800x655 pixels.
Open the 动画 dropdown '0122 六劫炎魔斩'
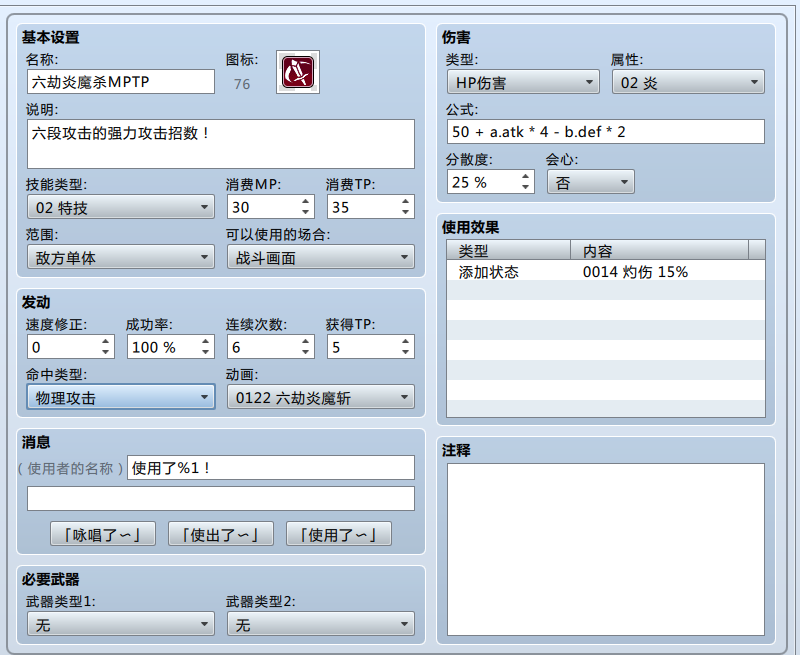pos(321,397)
